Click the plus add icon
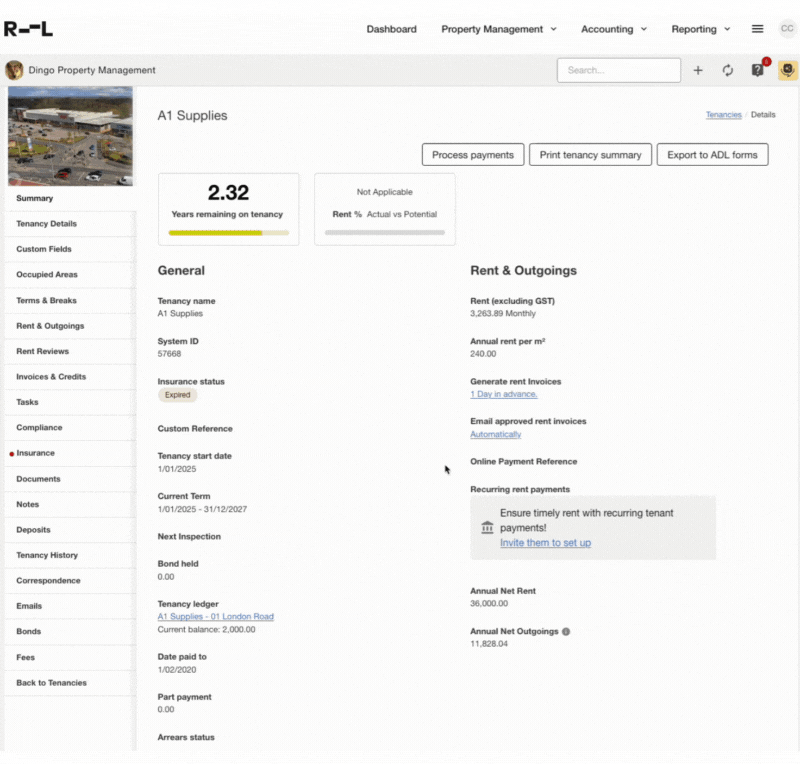 [x=698, y=70]
